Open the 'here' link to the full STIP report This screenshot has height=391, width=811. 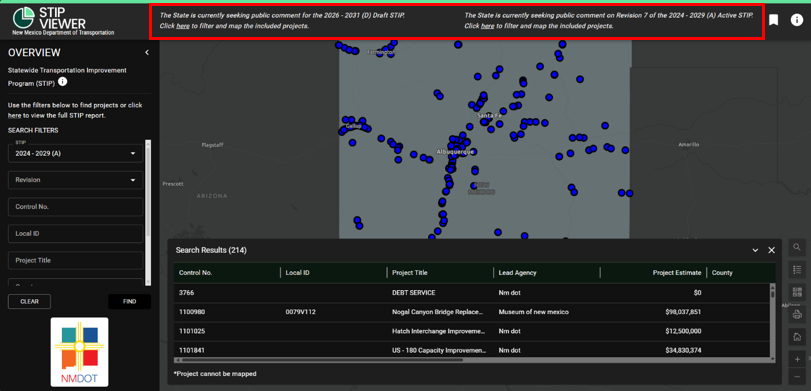14,115
